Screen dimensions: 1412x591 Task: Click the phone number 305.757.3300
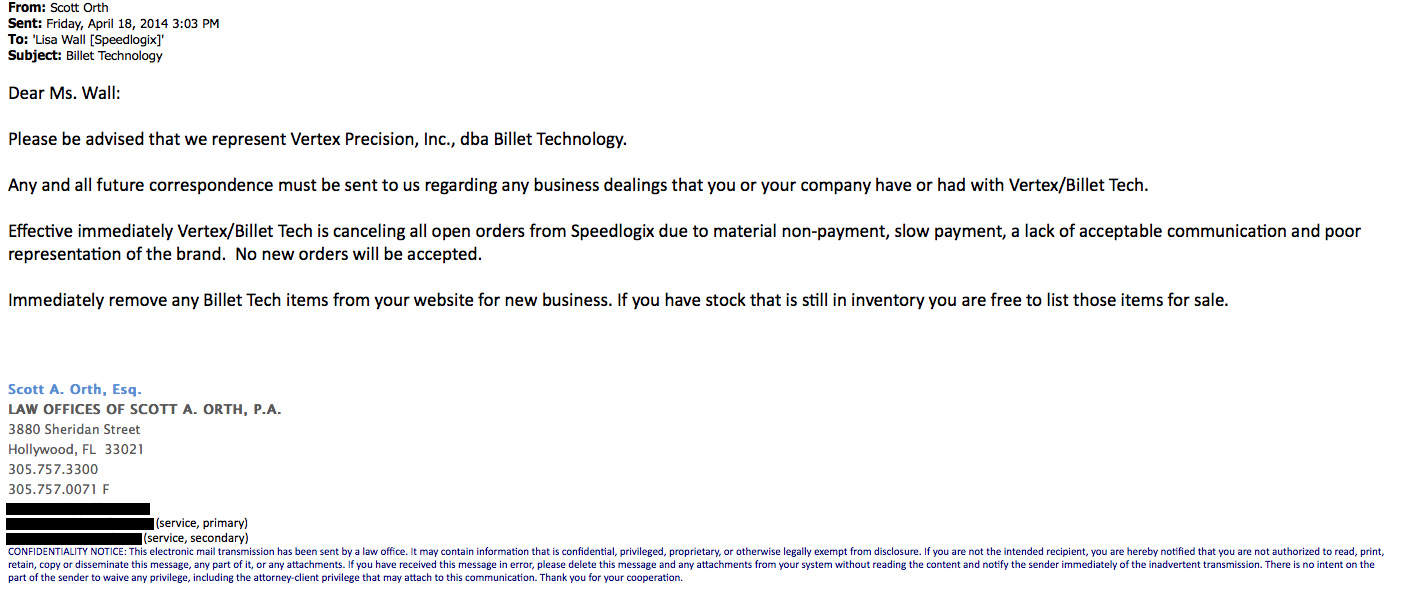click(x=53, y=469)
